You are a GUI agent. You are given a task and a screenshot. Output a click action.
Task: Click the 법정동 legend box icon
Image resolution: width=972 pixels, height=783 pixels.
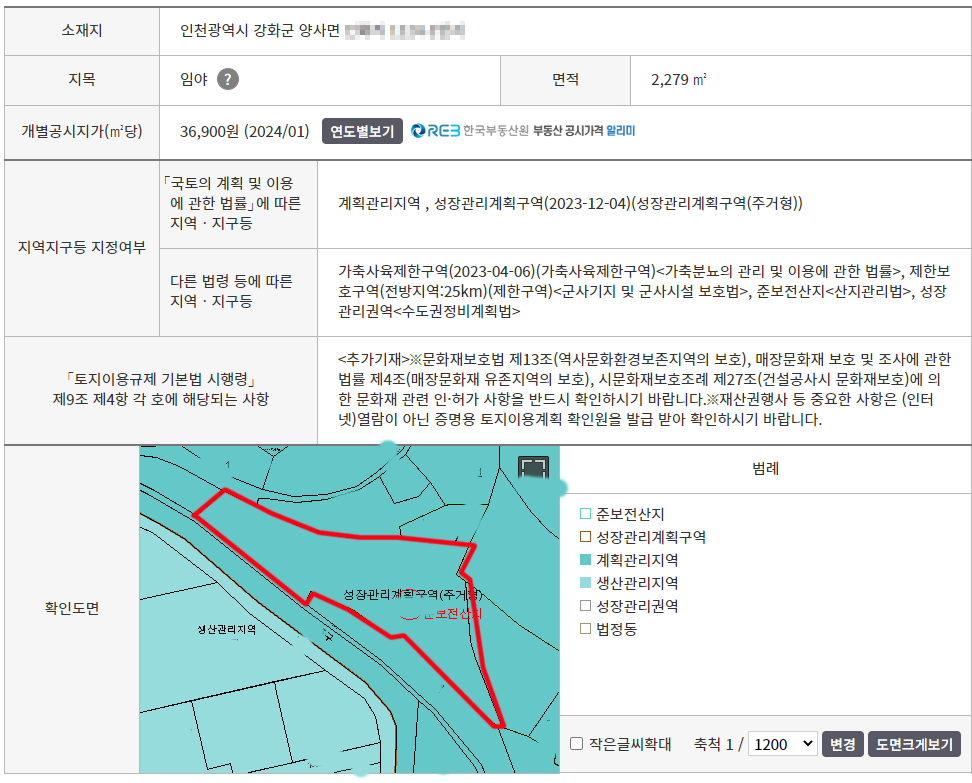coord(585,629)
